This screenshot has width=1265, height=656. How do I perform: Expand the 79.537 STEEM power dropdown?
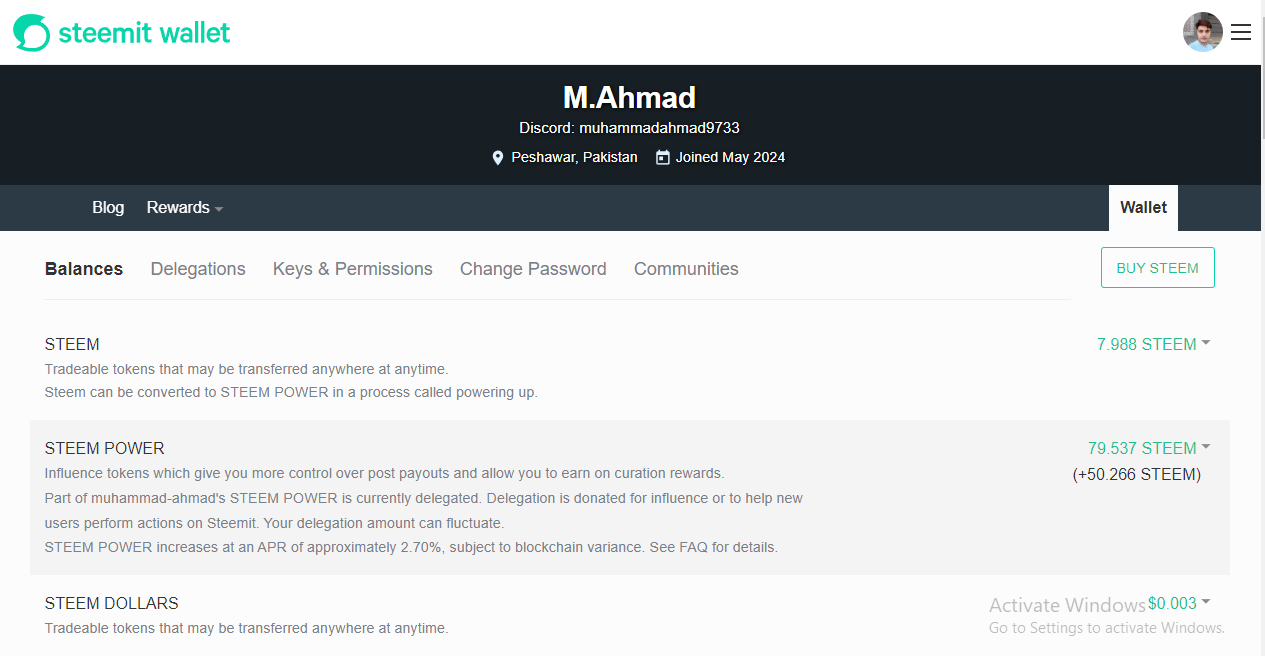[x=1149, y=448]
